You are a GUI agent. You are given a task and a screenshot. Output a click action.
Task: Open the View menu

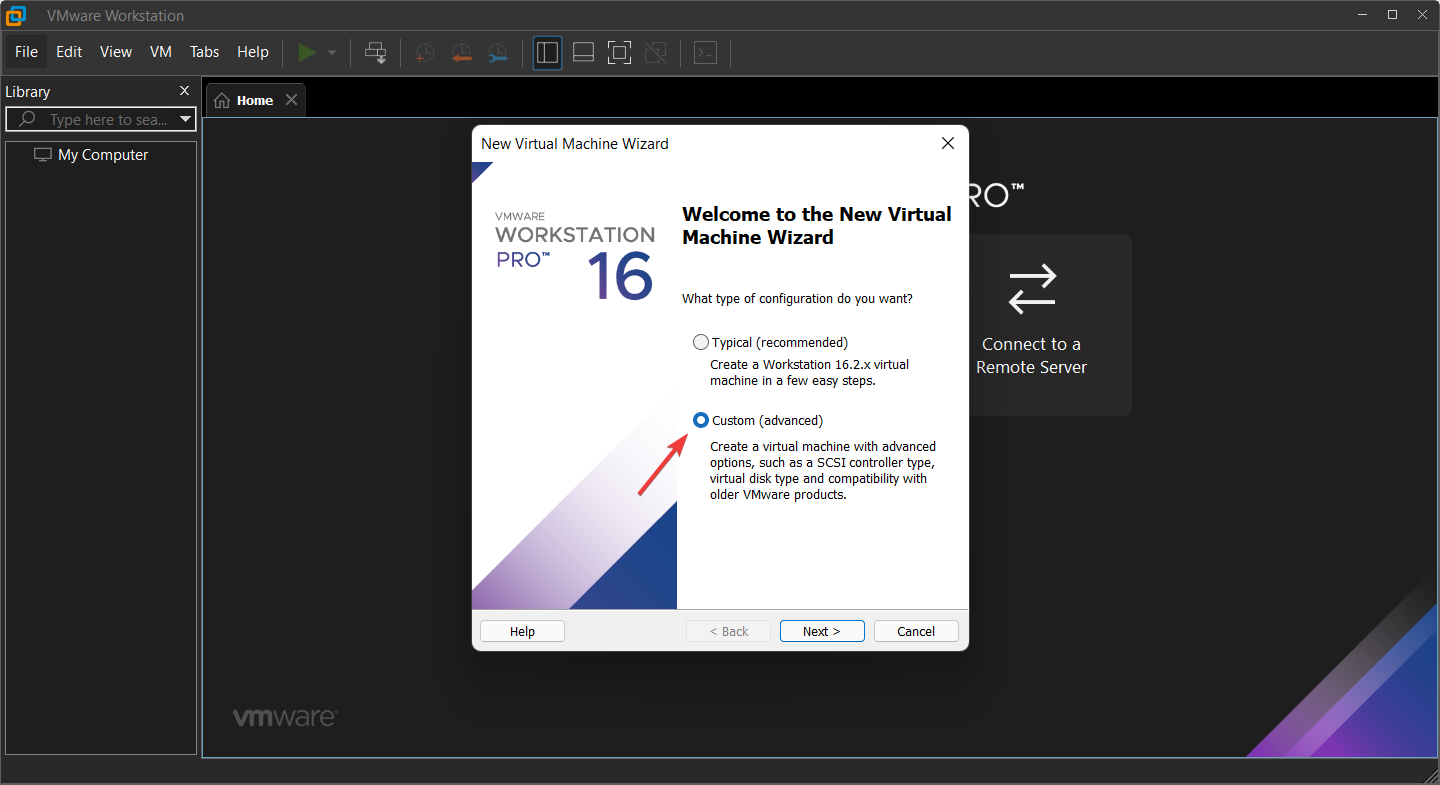click(116, 52)
